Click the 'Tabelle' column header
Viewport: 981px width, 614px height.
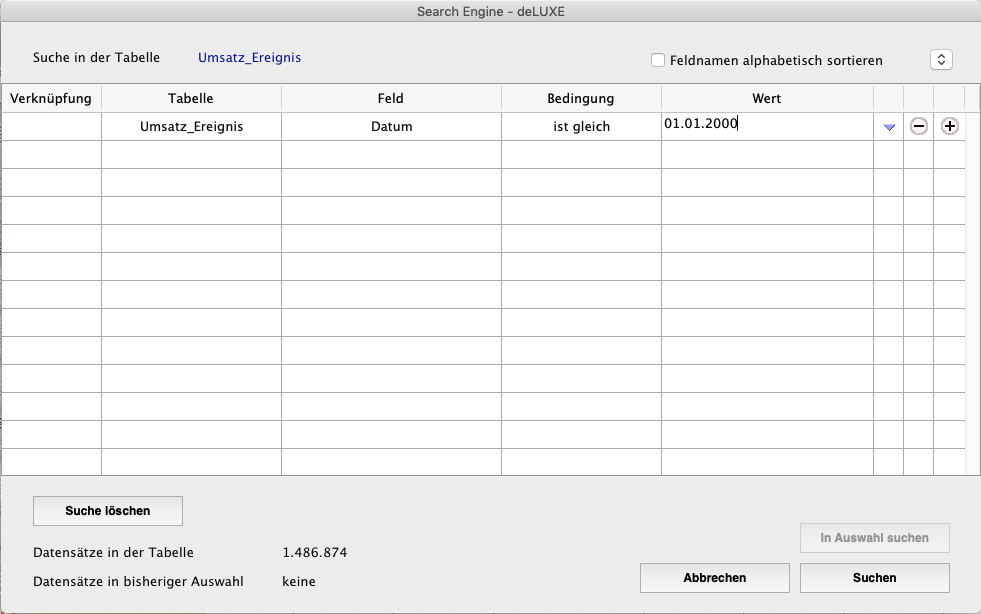coord(191,98)
